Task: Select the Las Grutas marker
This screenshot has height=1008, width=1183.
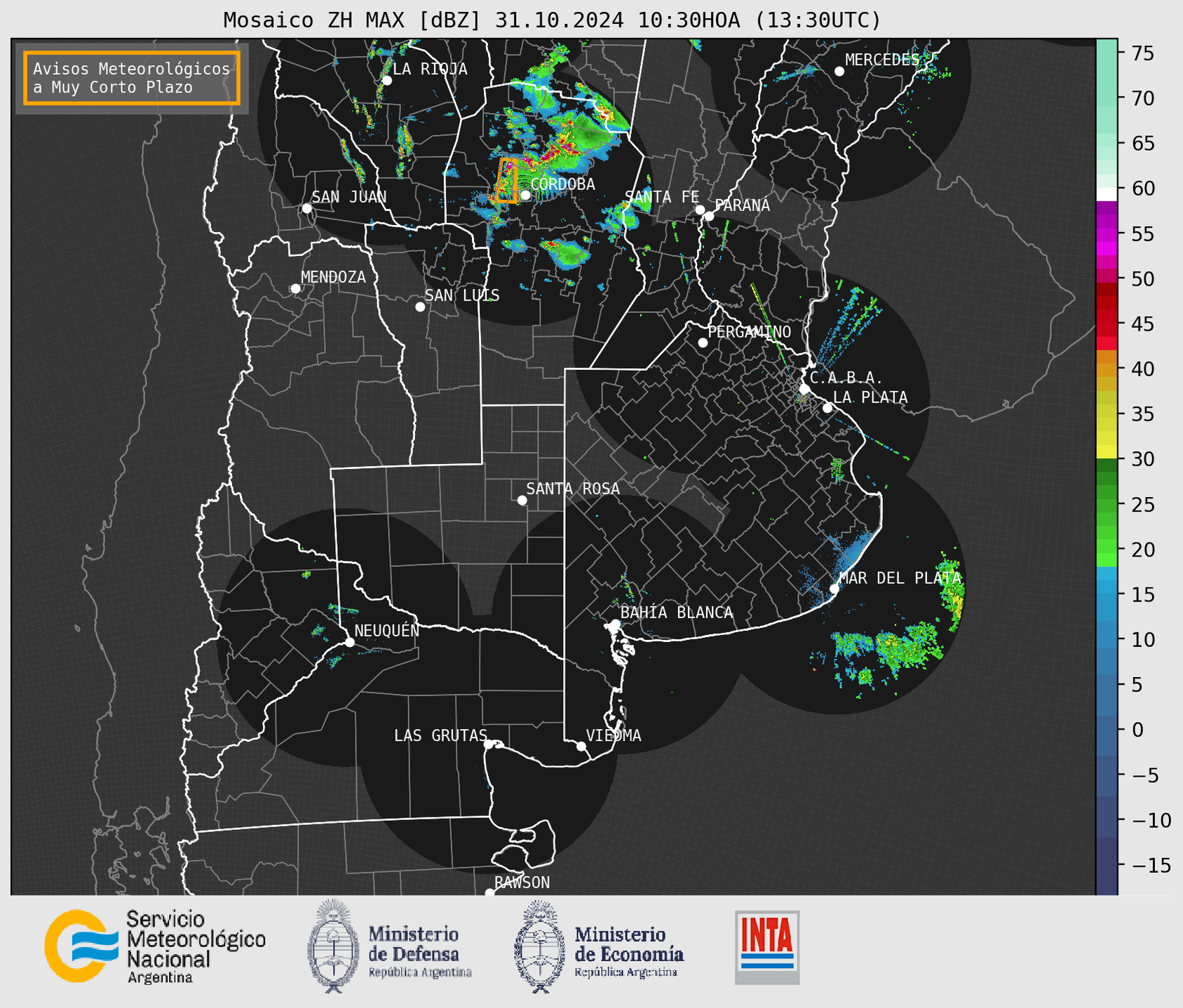Action: coord(489,744)
